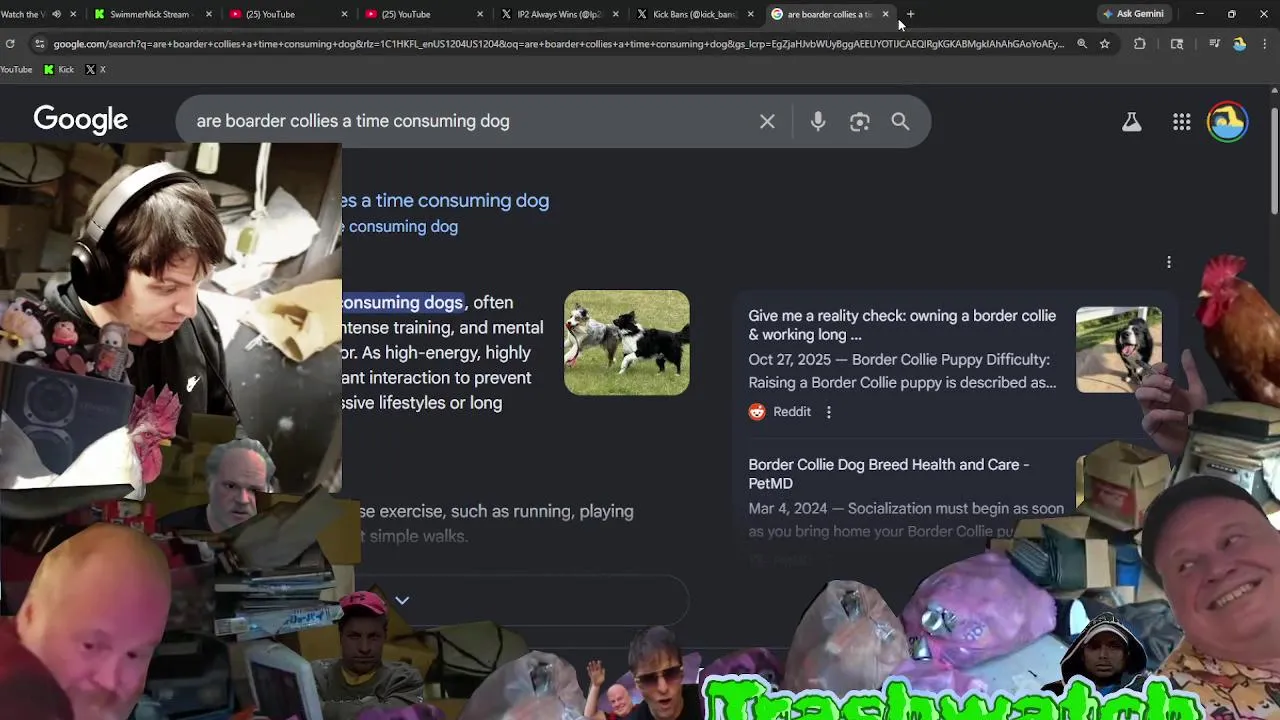
Task: Open the media controls playlist icon
Action: click(x=1214, y=44)
